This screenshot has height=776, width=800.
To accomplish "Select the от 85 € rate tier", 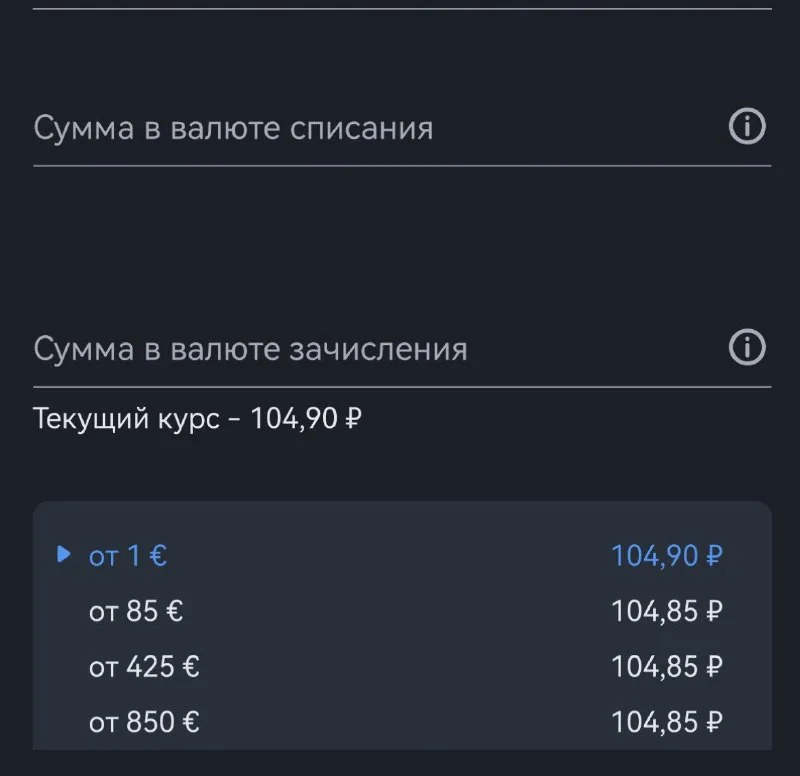I will tap(135, 611).
